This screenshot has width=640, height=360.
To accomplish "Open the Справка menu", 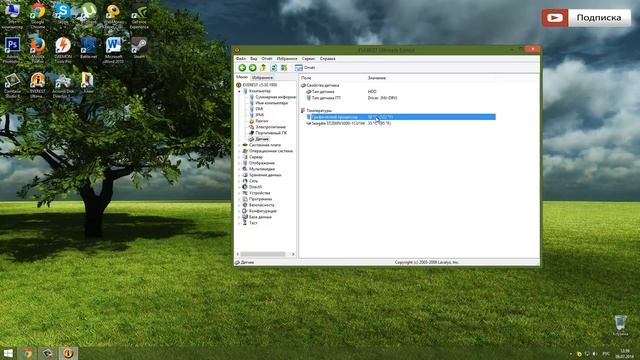I will tap(327, 59).
